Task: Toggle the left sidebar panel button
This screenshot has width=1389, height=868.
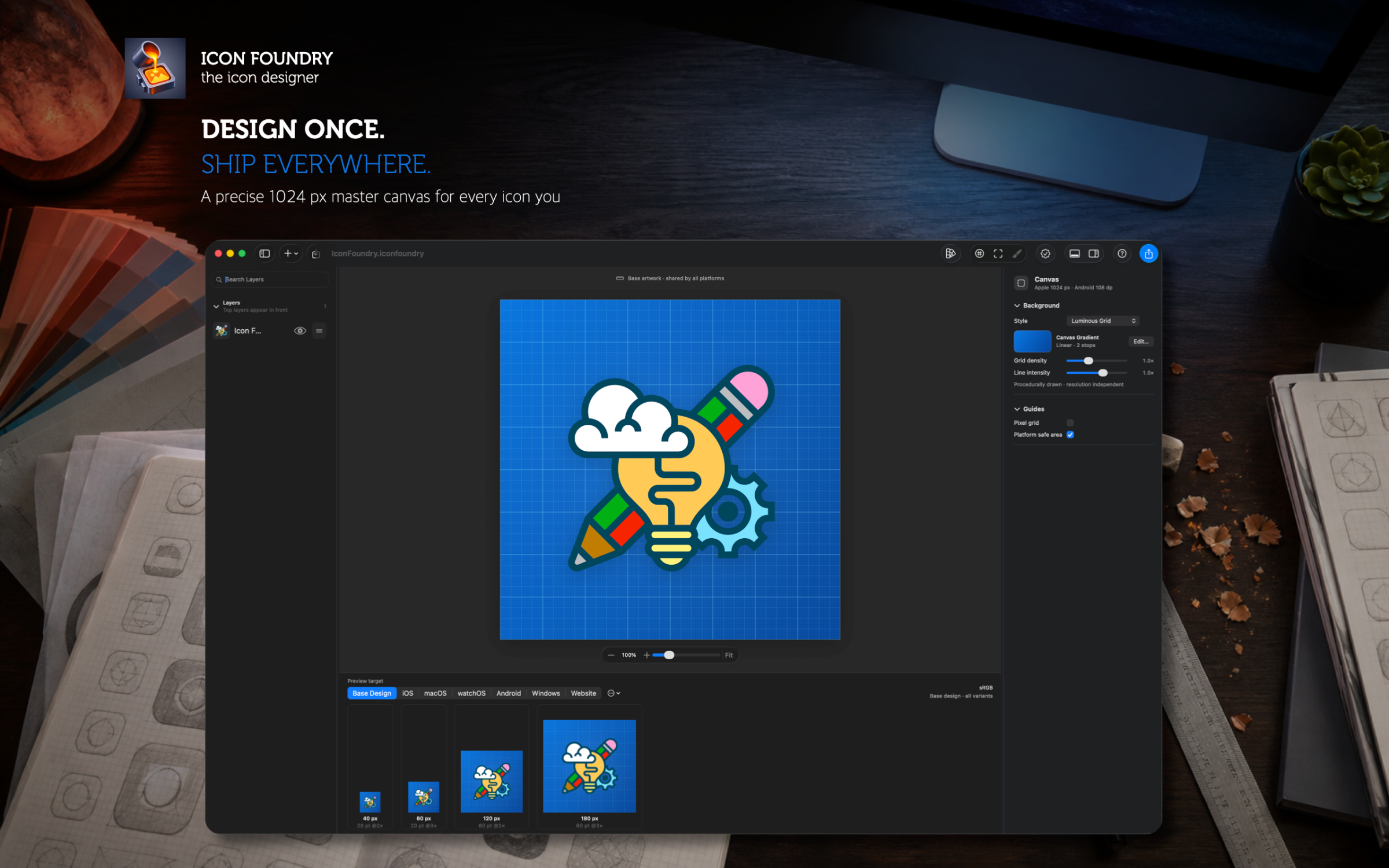Action: pos(264,253)
